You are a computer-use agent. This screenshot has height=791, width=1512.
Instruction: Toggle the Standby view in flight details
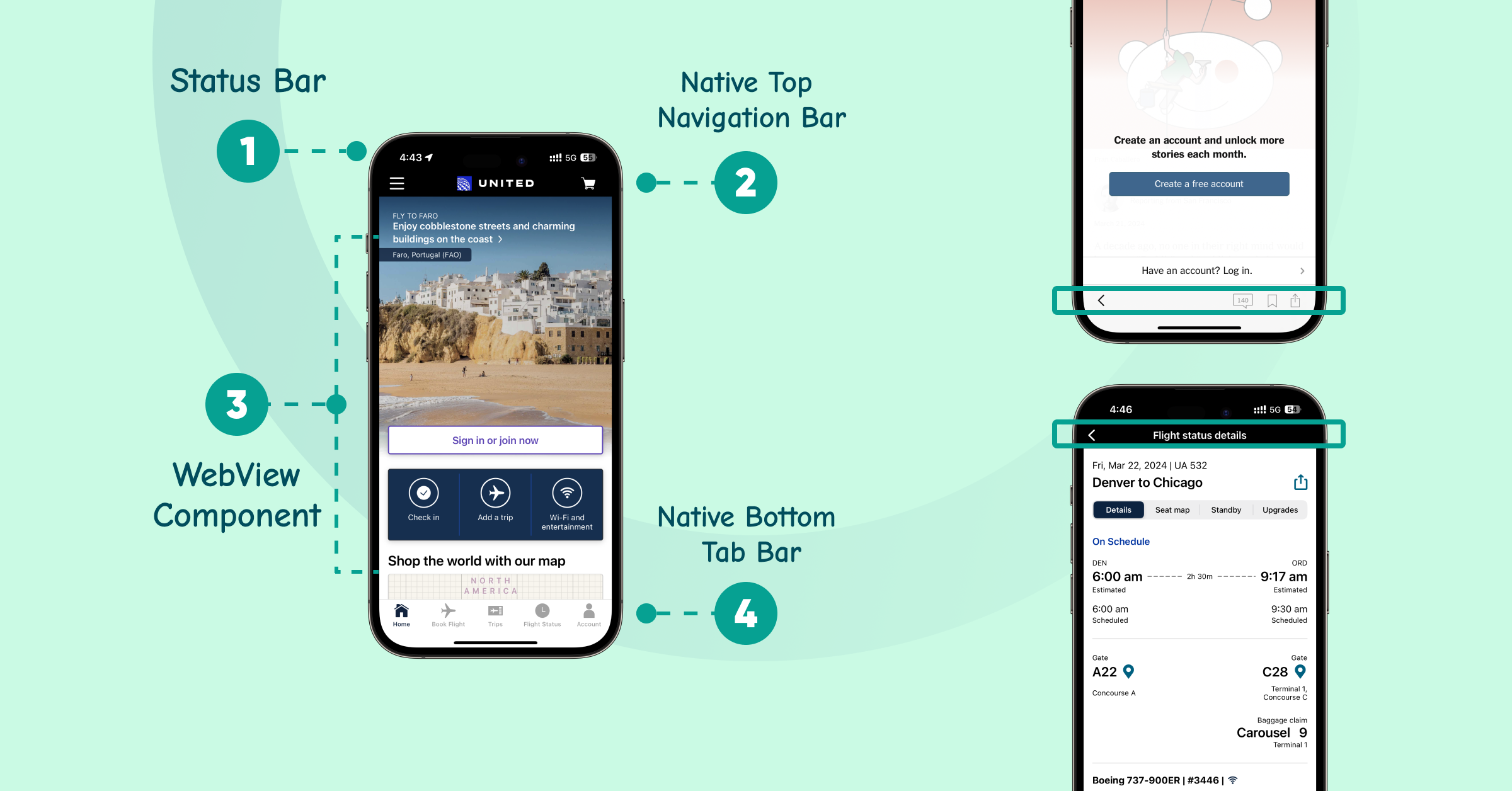(x=1225, y=509)
